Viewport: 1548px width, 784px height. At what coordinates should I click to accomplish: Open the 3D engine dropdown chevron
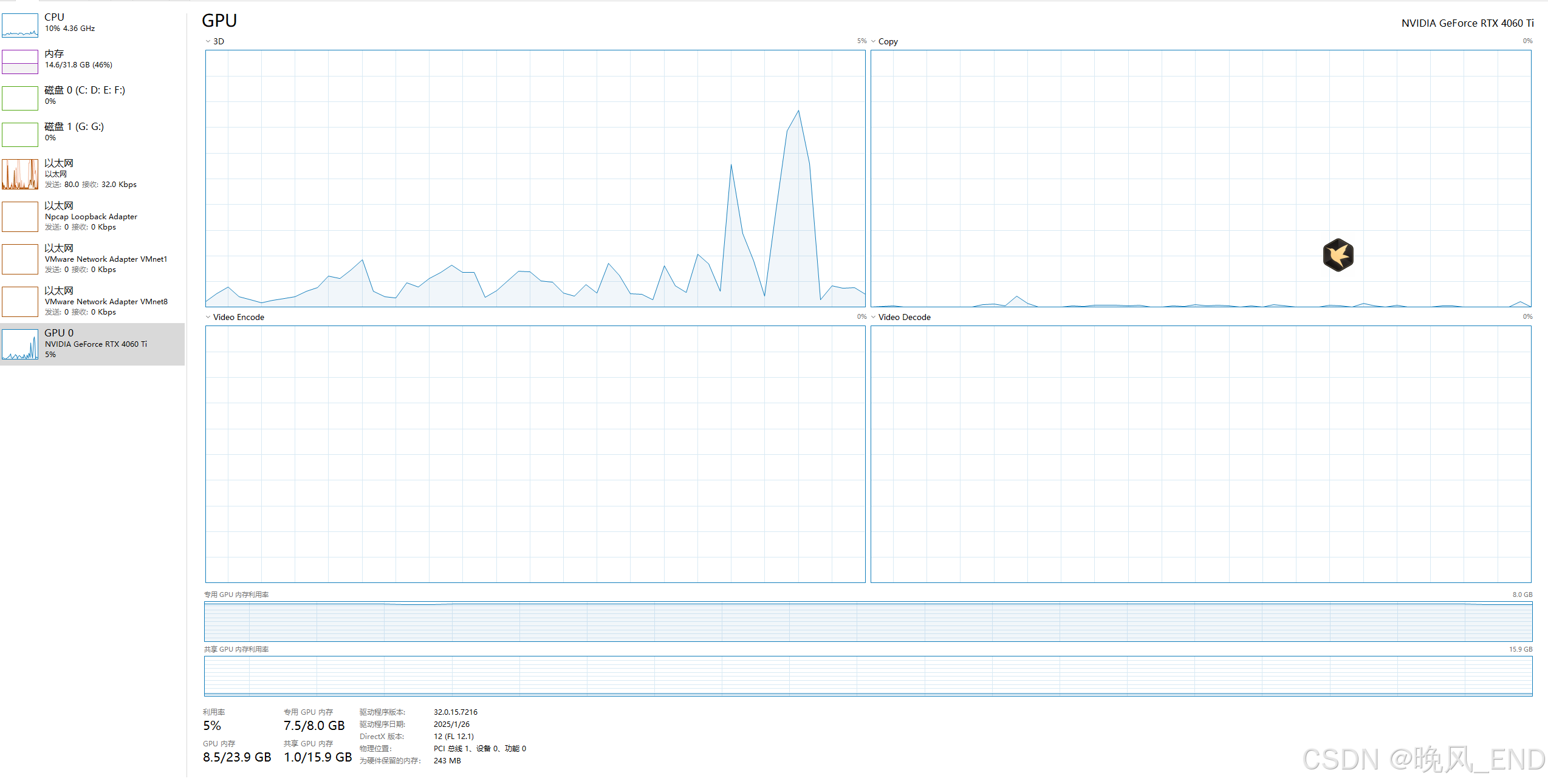pyautogui.click(x=208, y=41)
